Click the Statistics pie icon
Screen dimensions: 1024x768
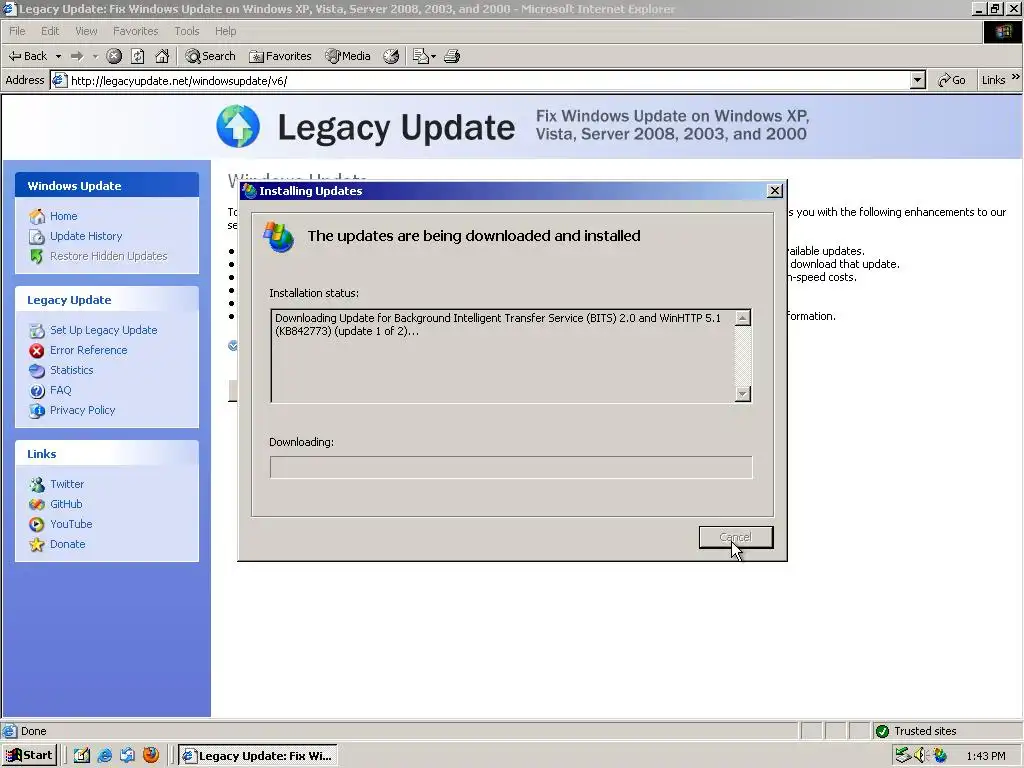[x=37, y=371]
